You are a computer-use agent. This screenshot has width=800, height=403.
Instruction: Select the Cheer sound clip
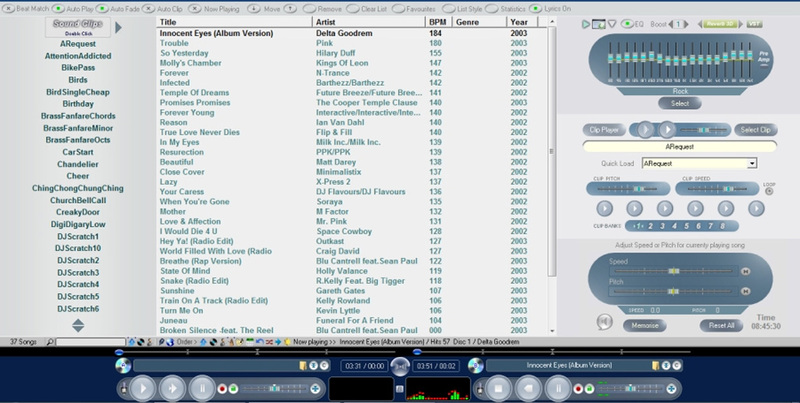[78, 176]
